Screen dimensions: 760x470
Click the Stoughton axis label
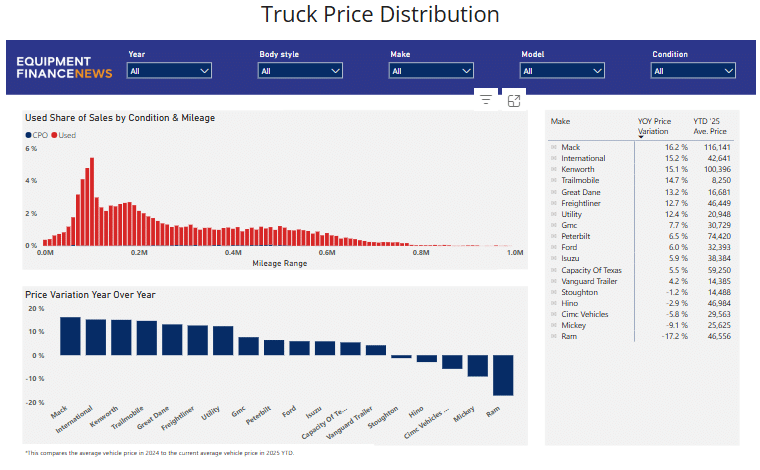point(382,417)
